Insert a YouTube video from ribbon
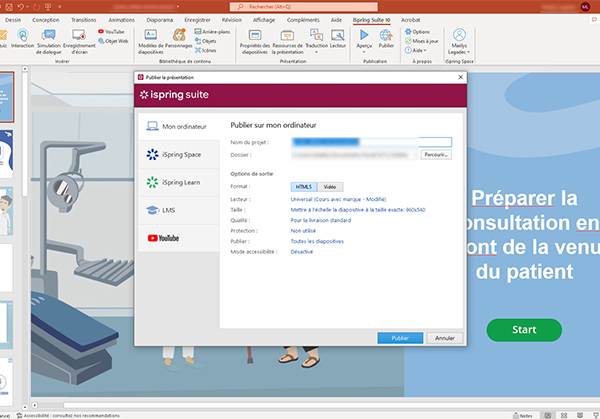Image resolution: width=600 pixels, height=419 pixels. click(x=111, y=32)
